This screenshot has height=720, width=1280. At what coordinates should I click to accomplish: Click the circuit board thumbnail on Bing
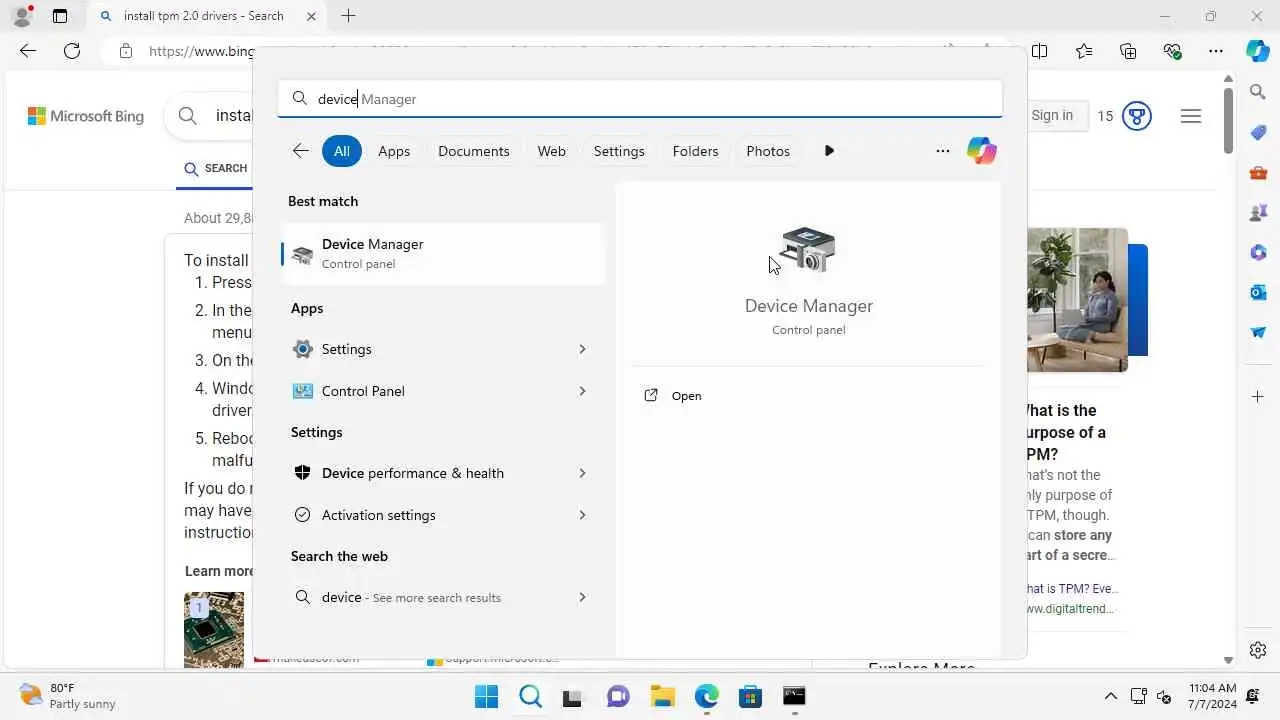[x=214, y=630]
